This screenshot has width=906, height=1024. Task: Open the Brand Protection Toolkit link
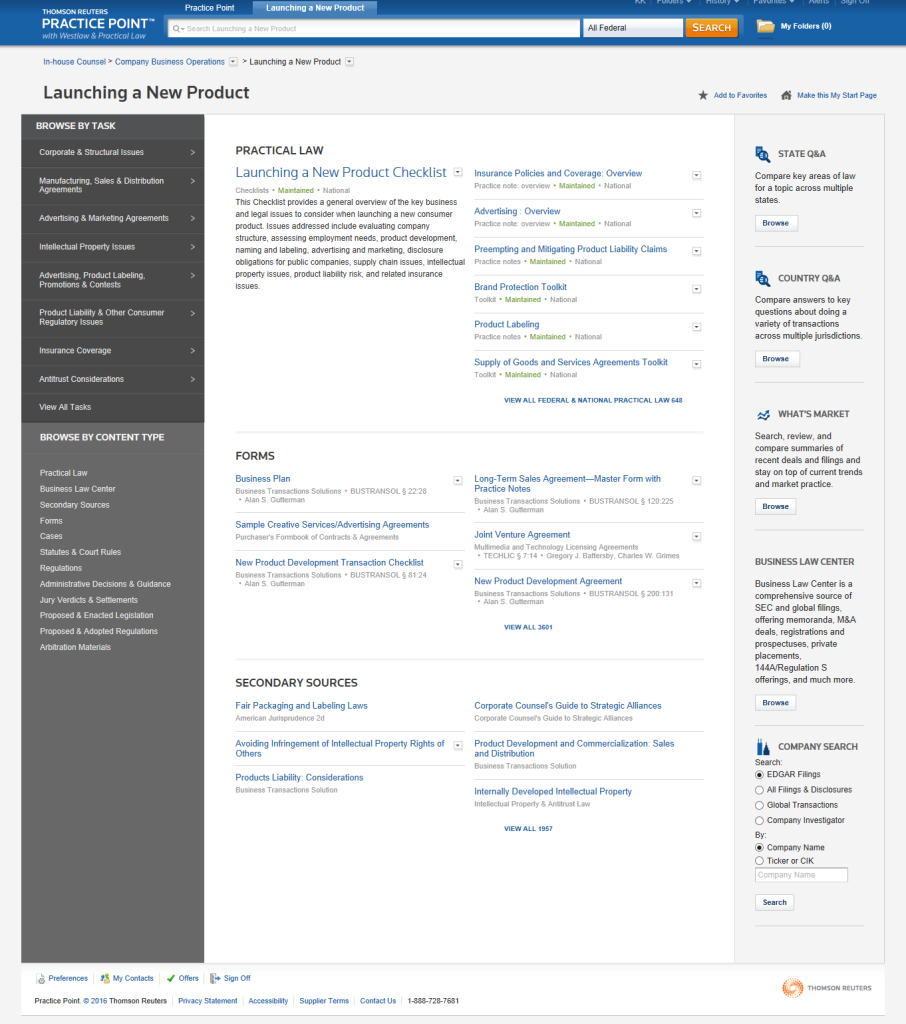pyautogui.click(x=520, y=287)
